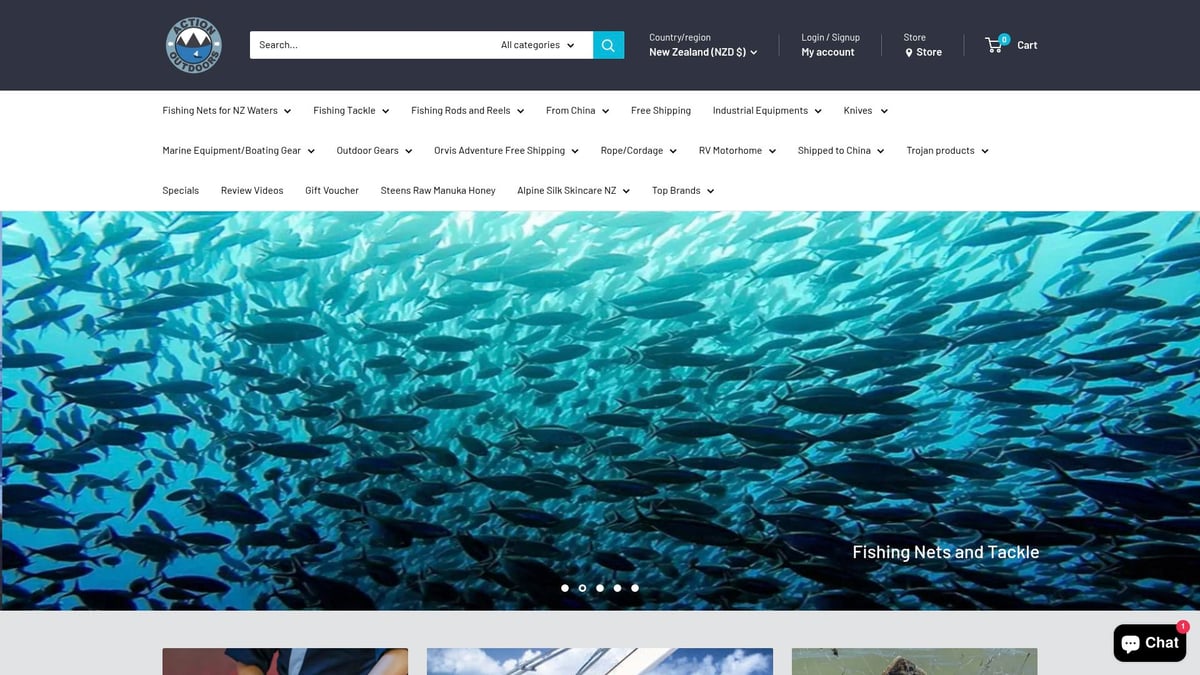Select the last slideshow dot

pos(635,588)
